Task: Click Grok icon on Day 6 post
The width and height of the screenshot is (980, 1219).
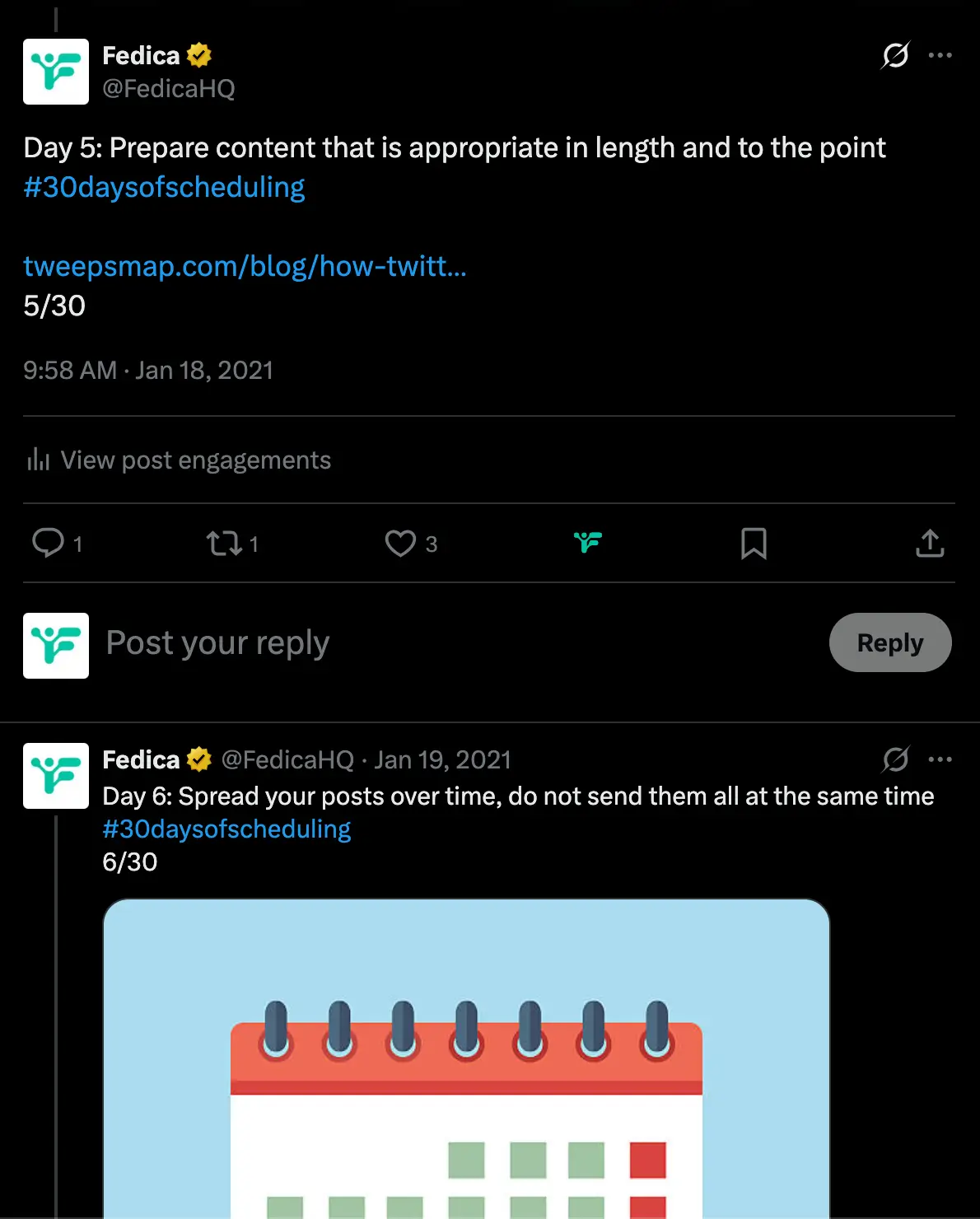Action: click(x=895, y=759)
